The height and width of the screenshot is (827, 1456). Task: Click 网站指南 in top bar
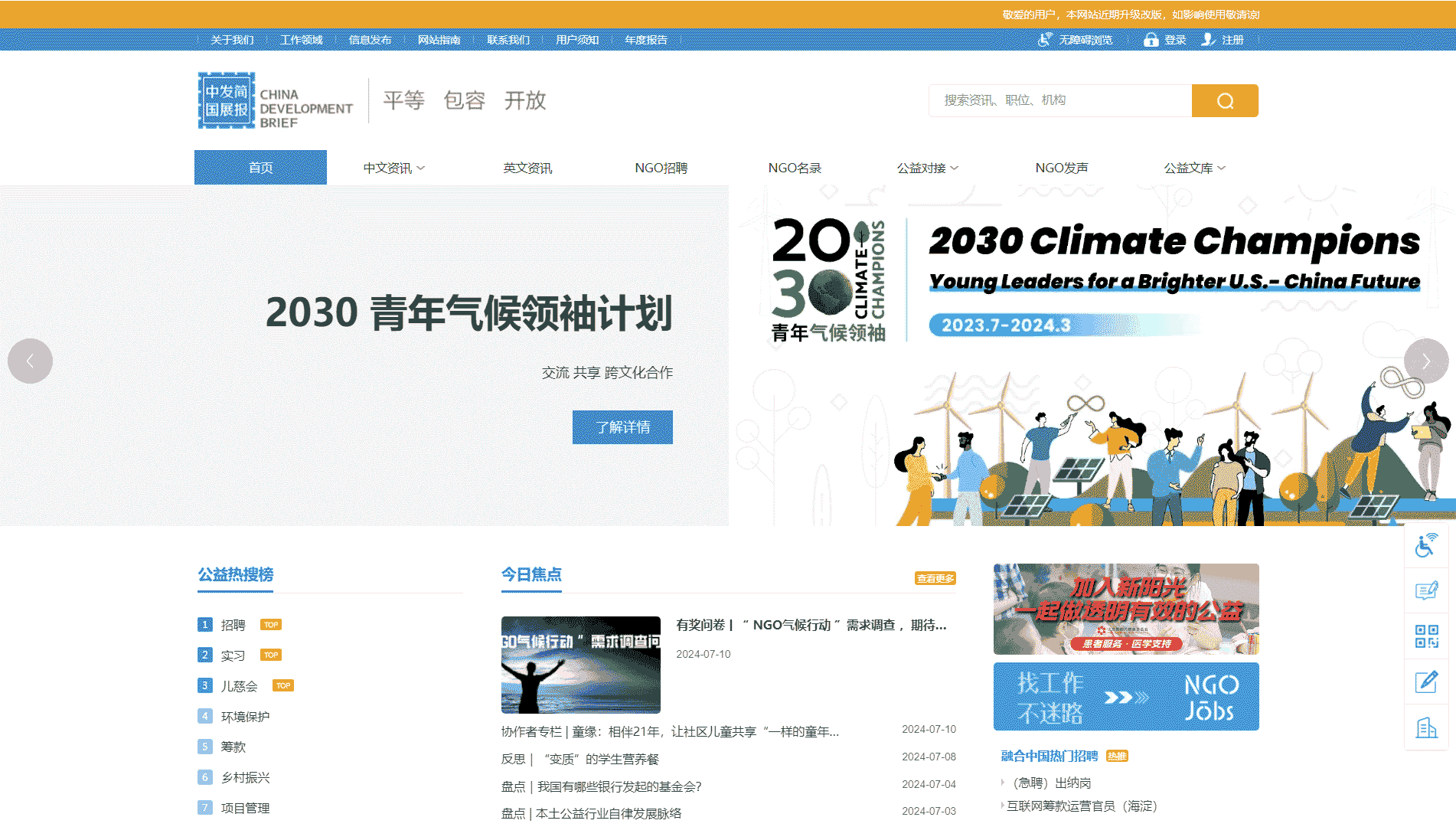pos(439,40)
